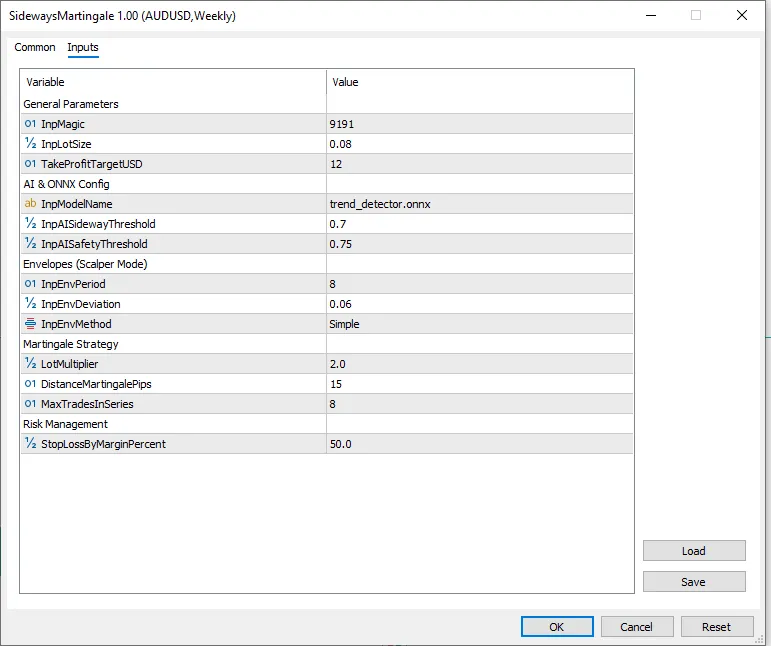This screenshot has height=646, width=771.
Task: Confirm settings with the OK button
Action: click(x=557, y=627)
